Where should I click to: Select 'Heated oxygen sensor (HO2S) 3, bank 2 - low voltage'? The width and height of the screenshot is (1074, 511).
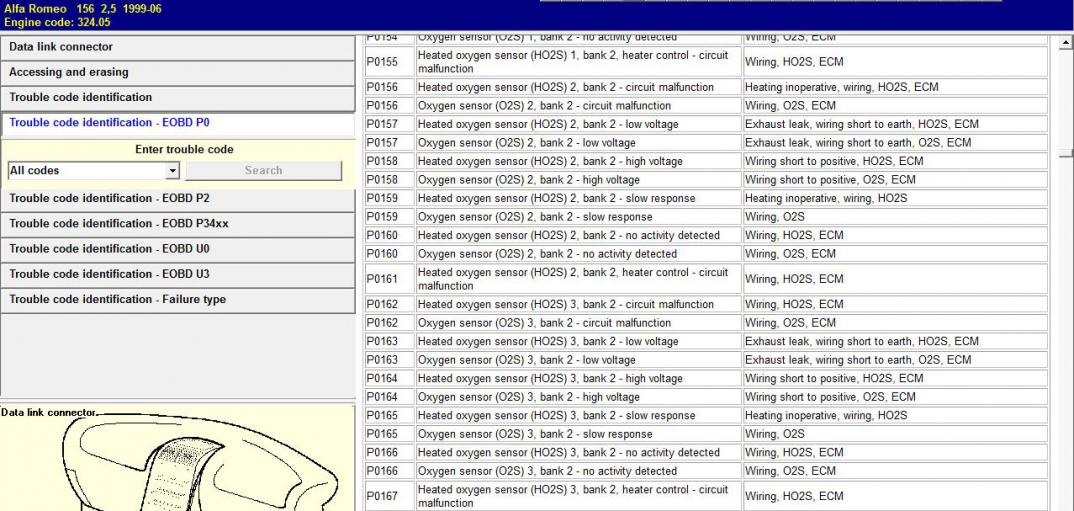point(579,341)
